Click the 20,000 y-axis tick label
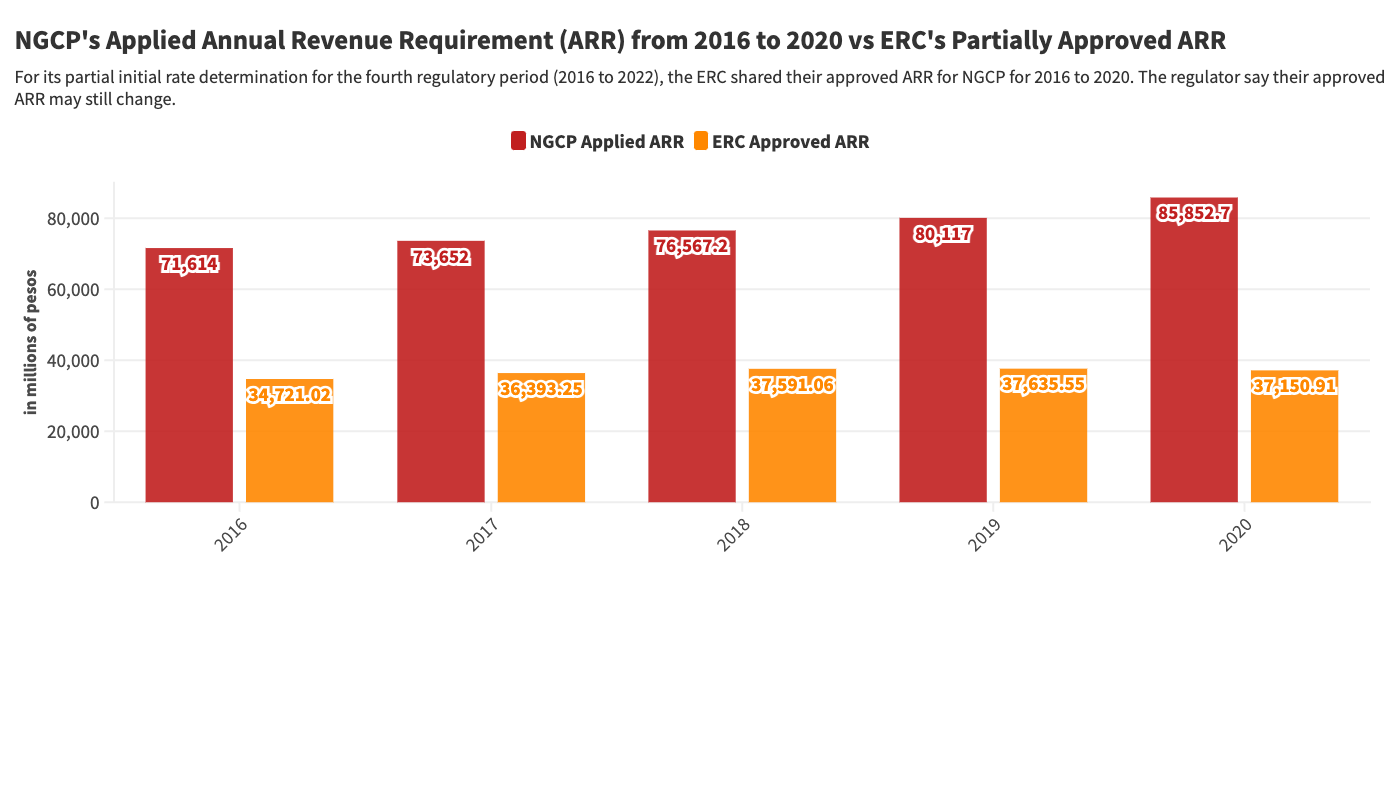The image size is (1400, 800). coord(75,432)
